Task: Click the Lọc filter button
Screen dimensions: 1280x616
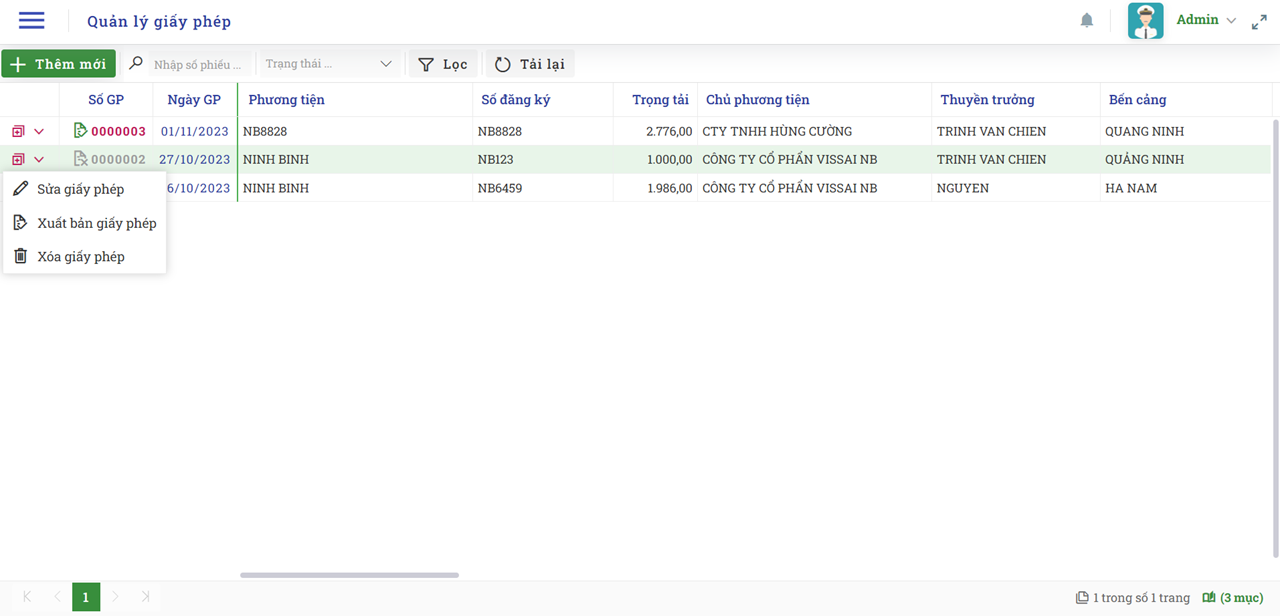Action: (443, 64)
